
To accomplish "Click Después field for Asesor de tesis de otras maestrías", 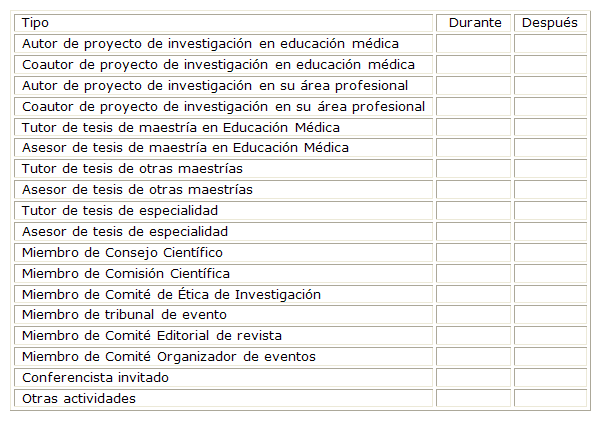I will (550, 189).
